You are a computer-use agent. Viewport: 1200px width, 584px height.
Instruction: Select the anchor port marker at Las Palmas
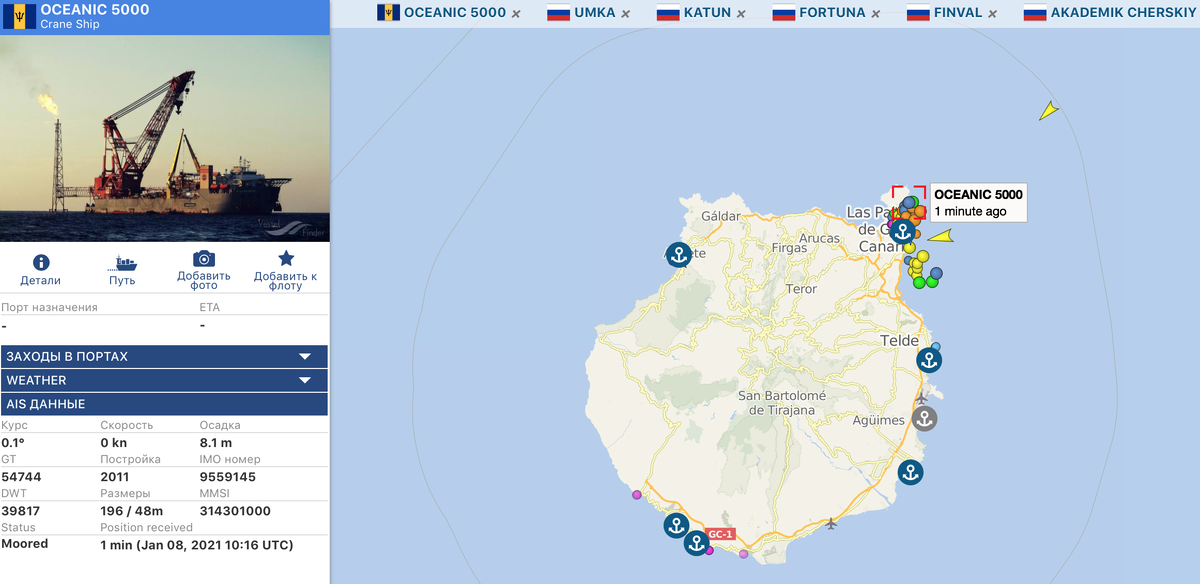[902, 232]
